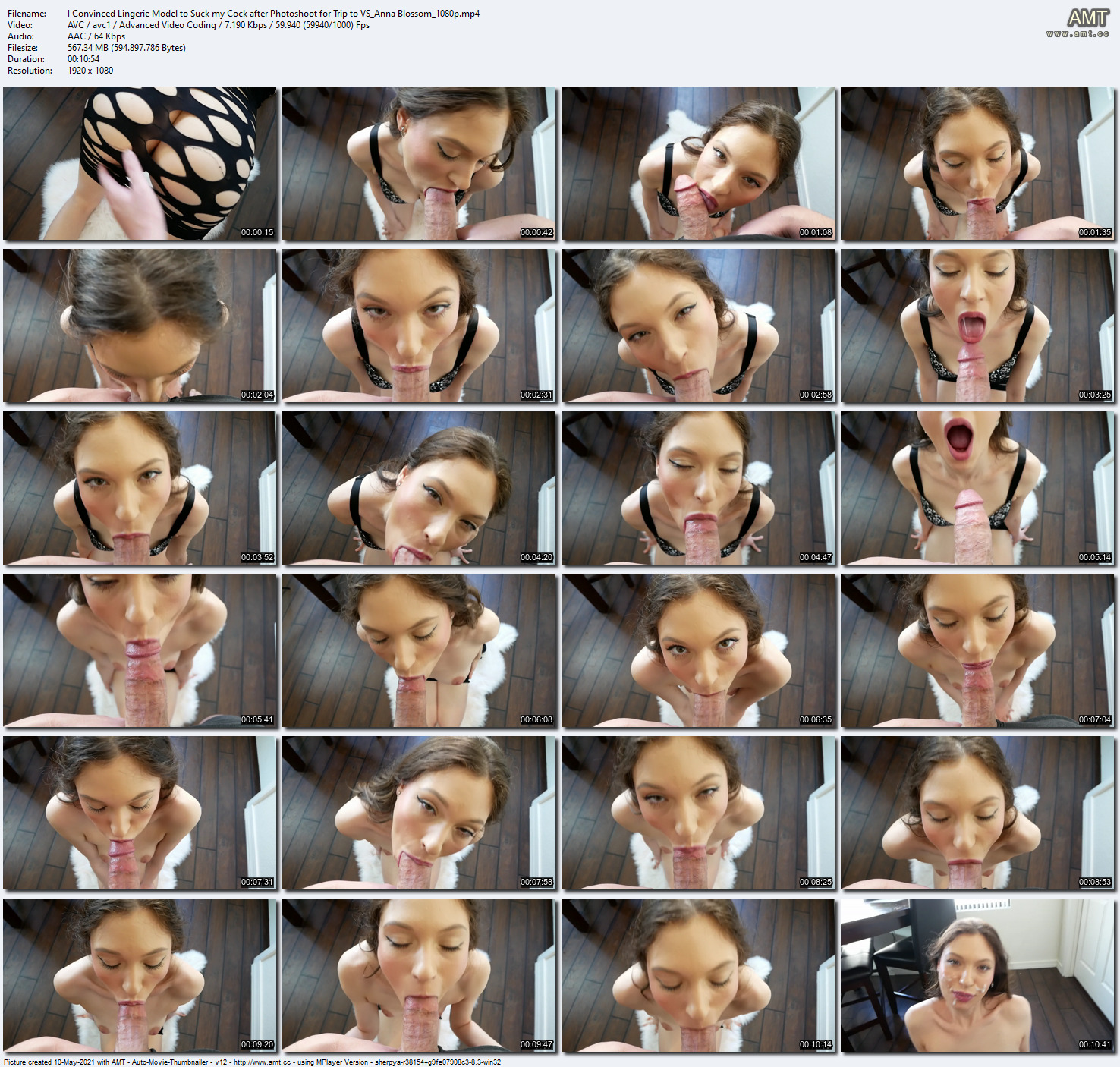The width and height of the screenshot is (1120, 1067).
Task: Choose the thumbnail at 00:06:08
Action: click(419, 650)
